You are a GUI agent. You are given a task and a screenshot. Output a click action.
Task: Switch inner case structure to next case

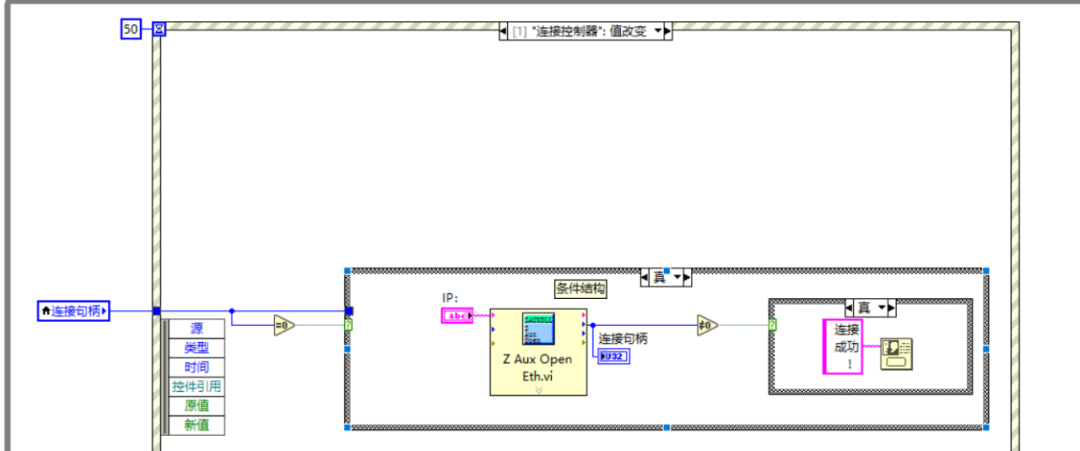coord(891,307)
